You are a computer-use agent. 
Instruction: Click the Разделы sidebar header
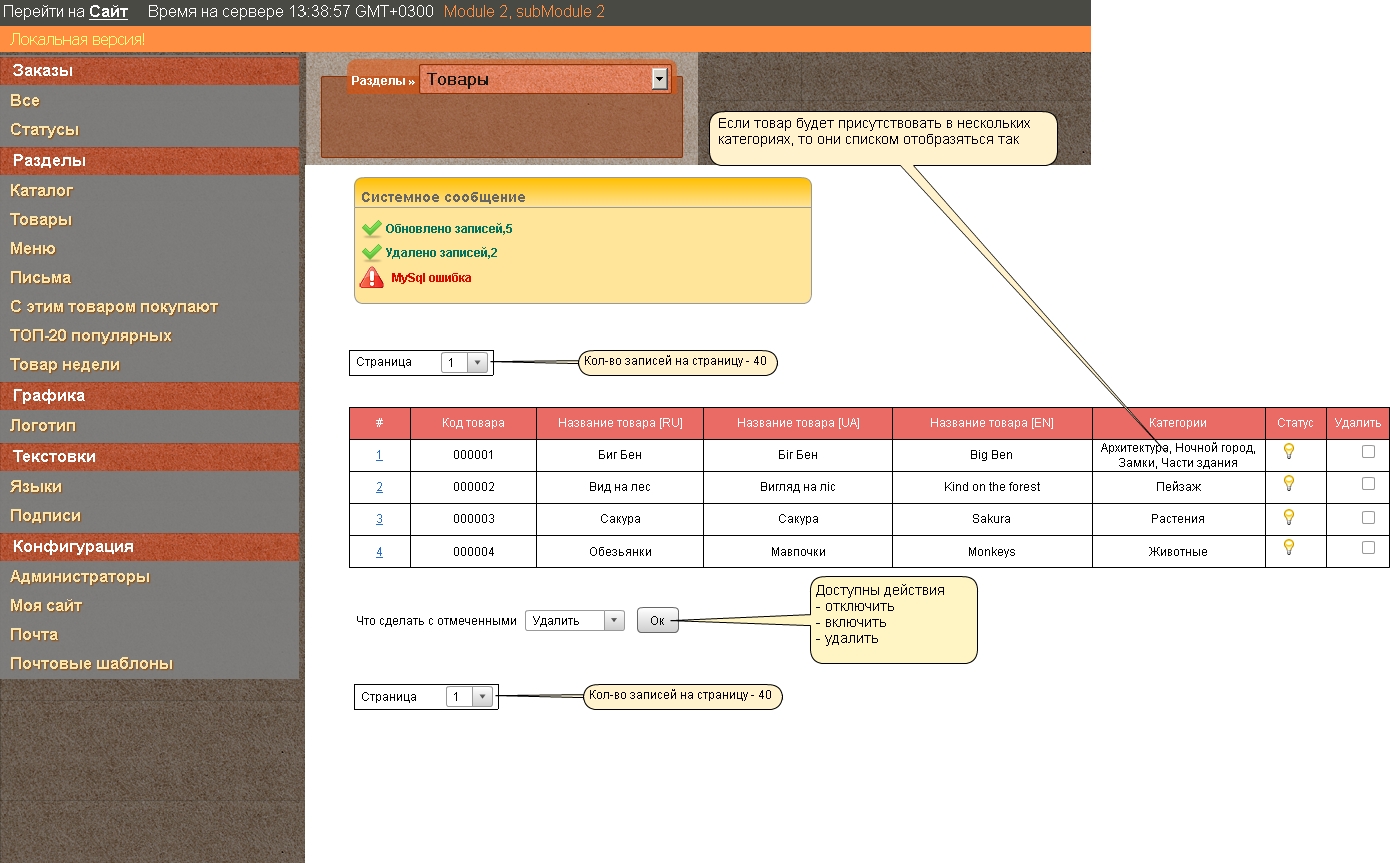click(150, 161)
